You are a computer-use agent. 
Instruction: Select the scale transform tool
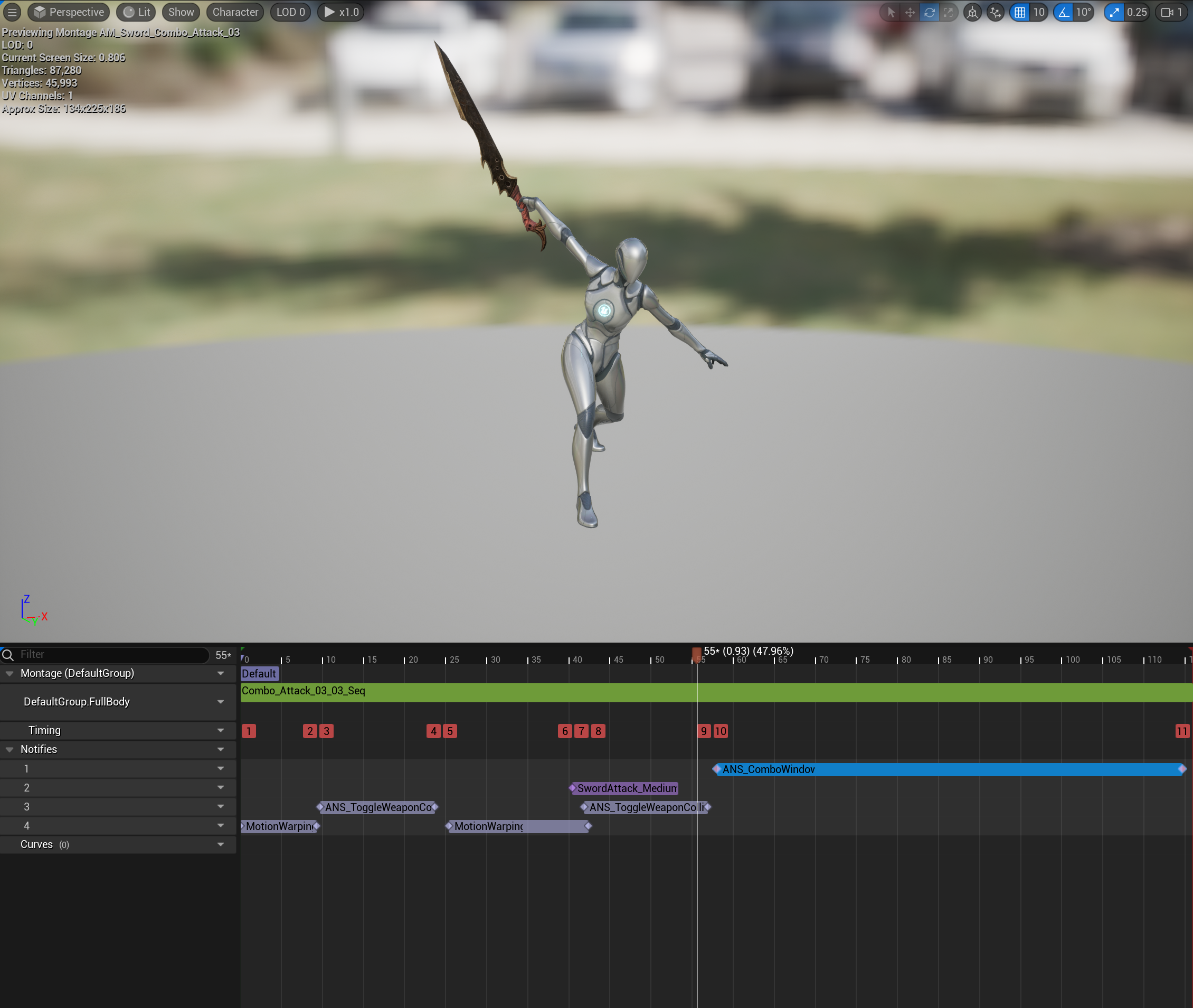(x=949, y=12)
